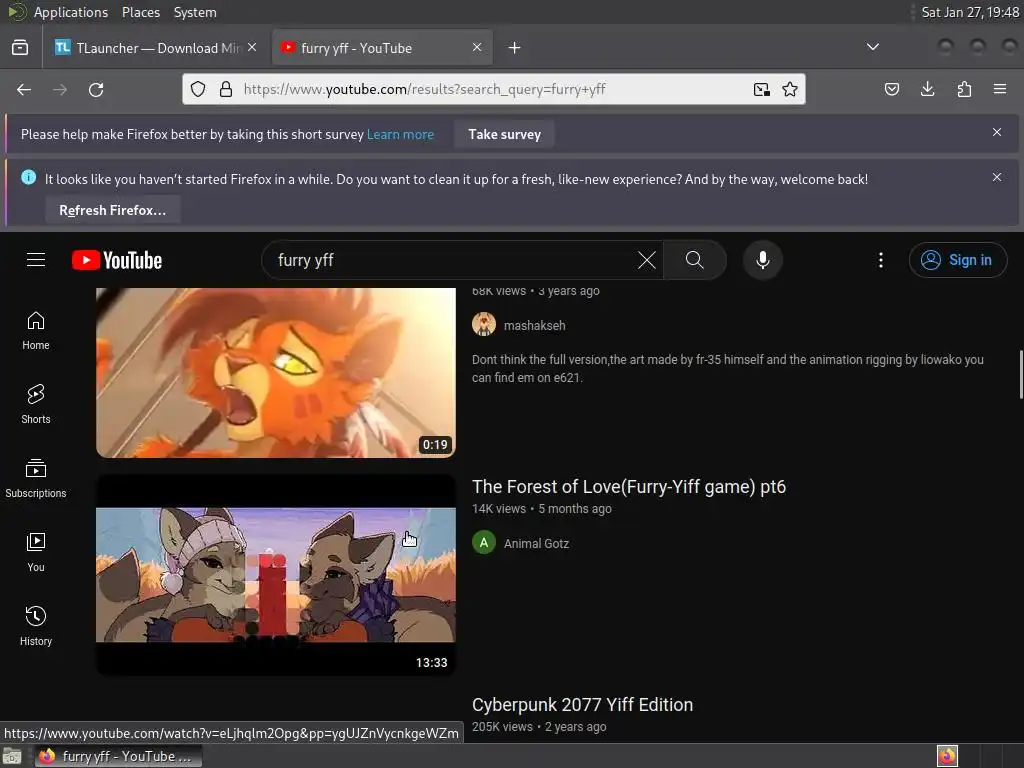Open mashakseh channel name link
This screenshot has width=1024, height=768.
534,325
